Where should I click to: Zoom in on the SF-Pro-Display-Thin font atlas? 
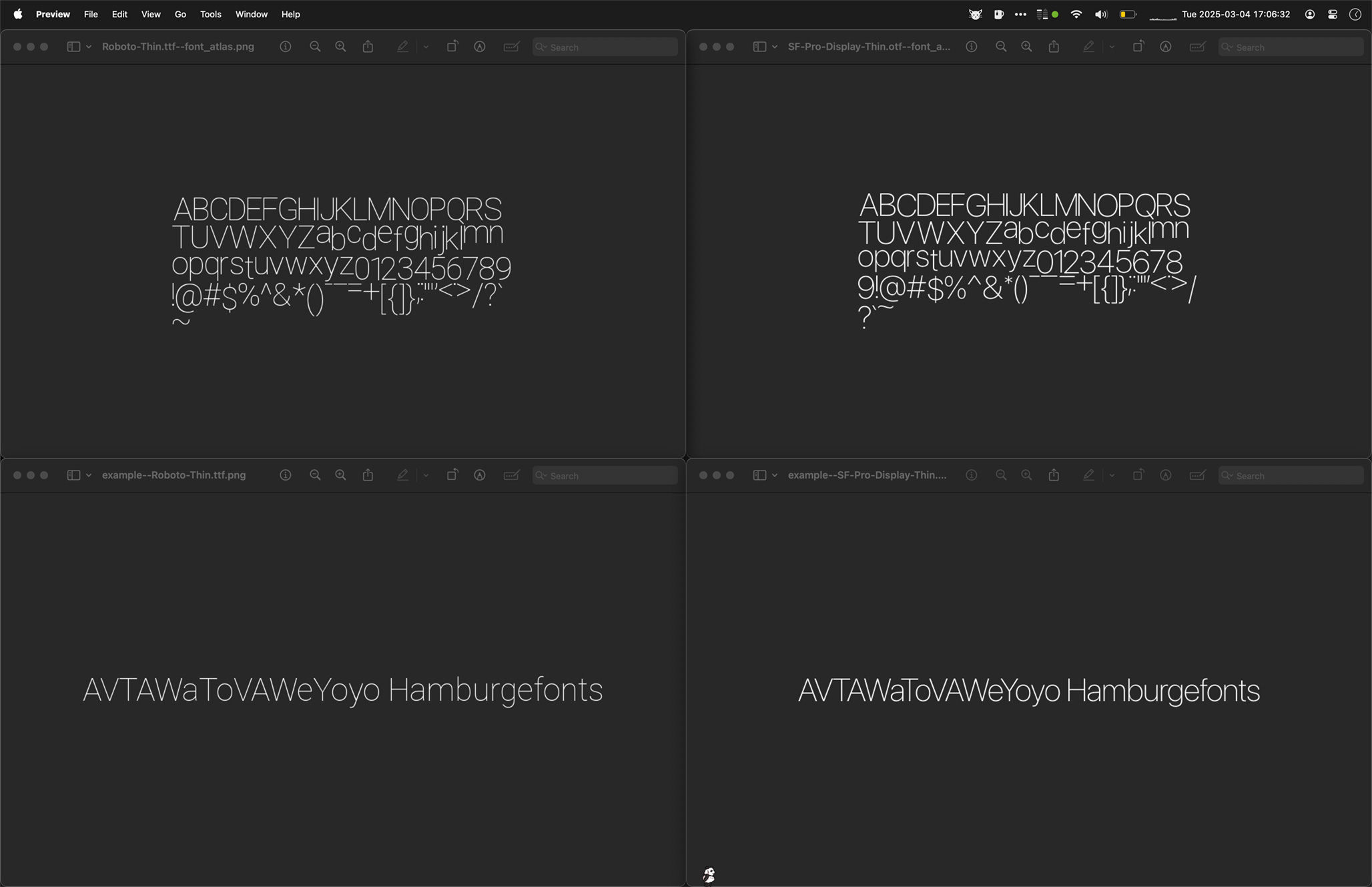click(1026, 47)
